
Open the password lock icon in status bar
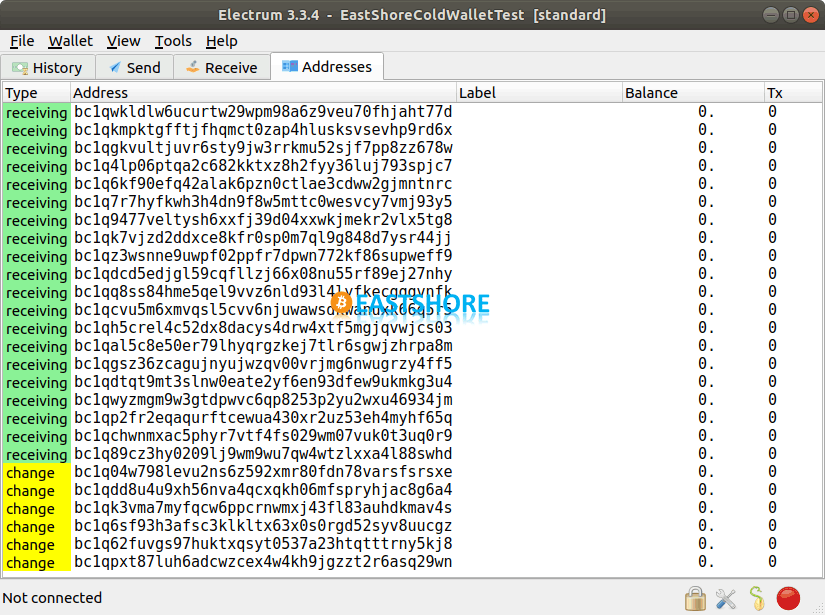(695, 599)
